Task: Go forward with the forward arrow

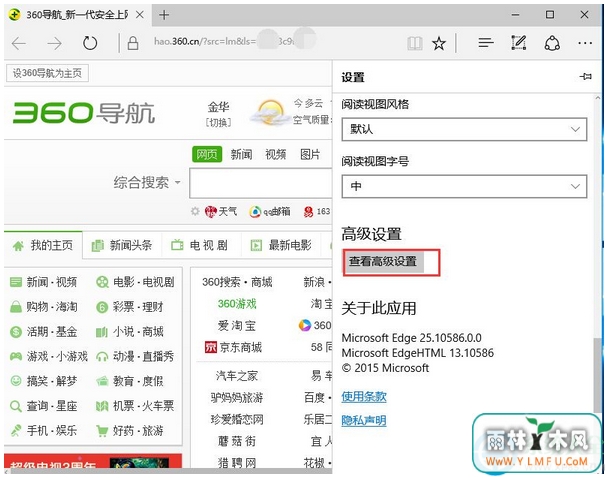Action: pyautogui.click(x=55, y=43)
